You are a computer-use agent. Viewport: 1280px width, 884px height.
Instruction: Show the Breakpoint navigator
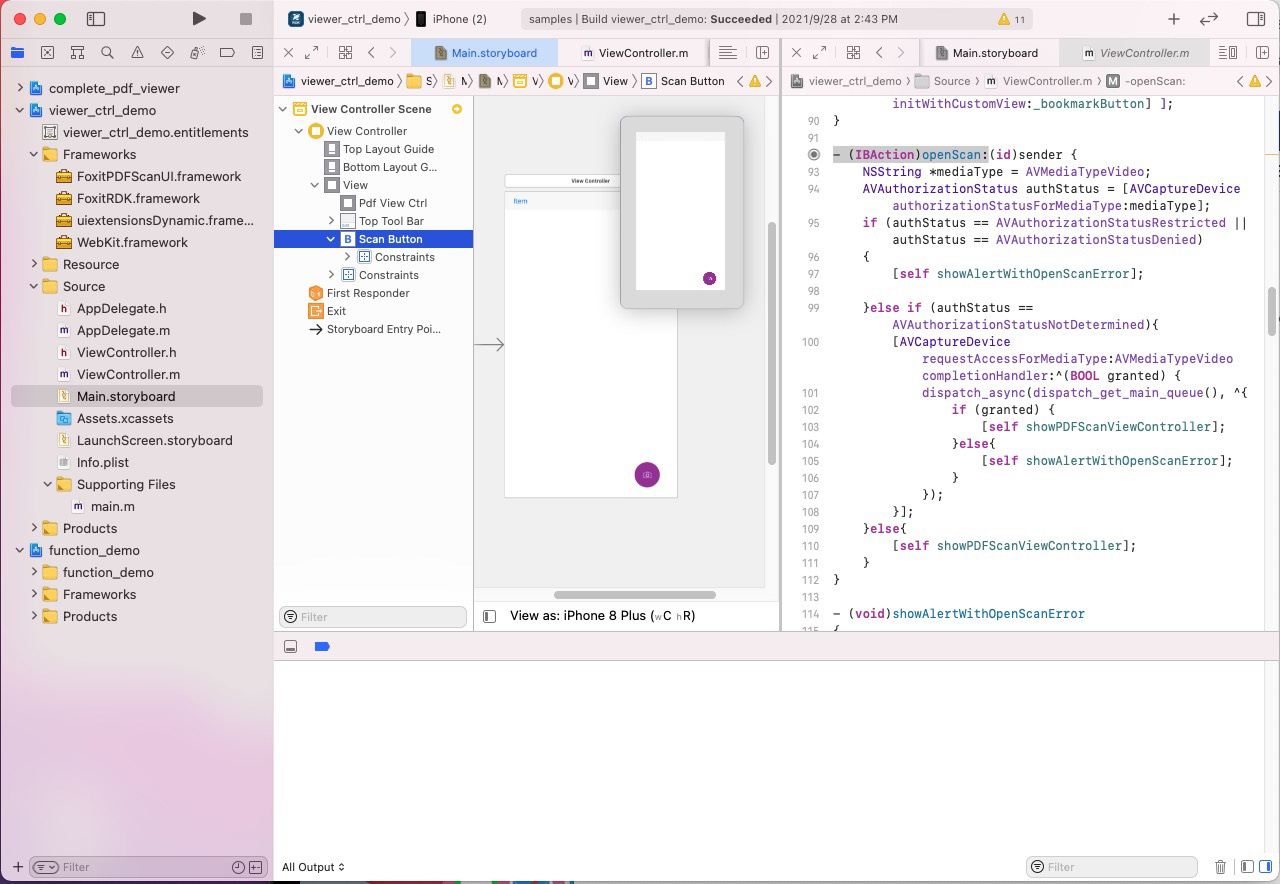click(x=229, y=52)
